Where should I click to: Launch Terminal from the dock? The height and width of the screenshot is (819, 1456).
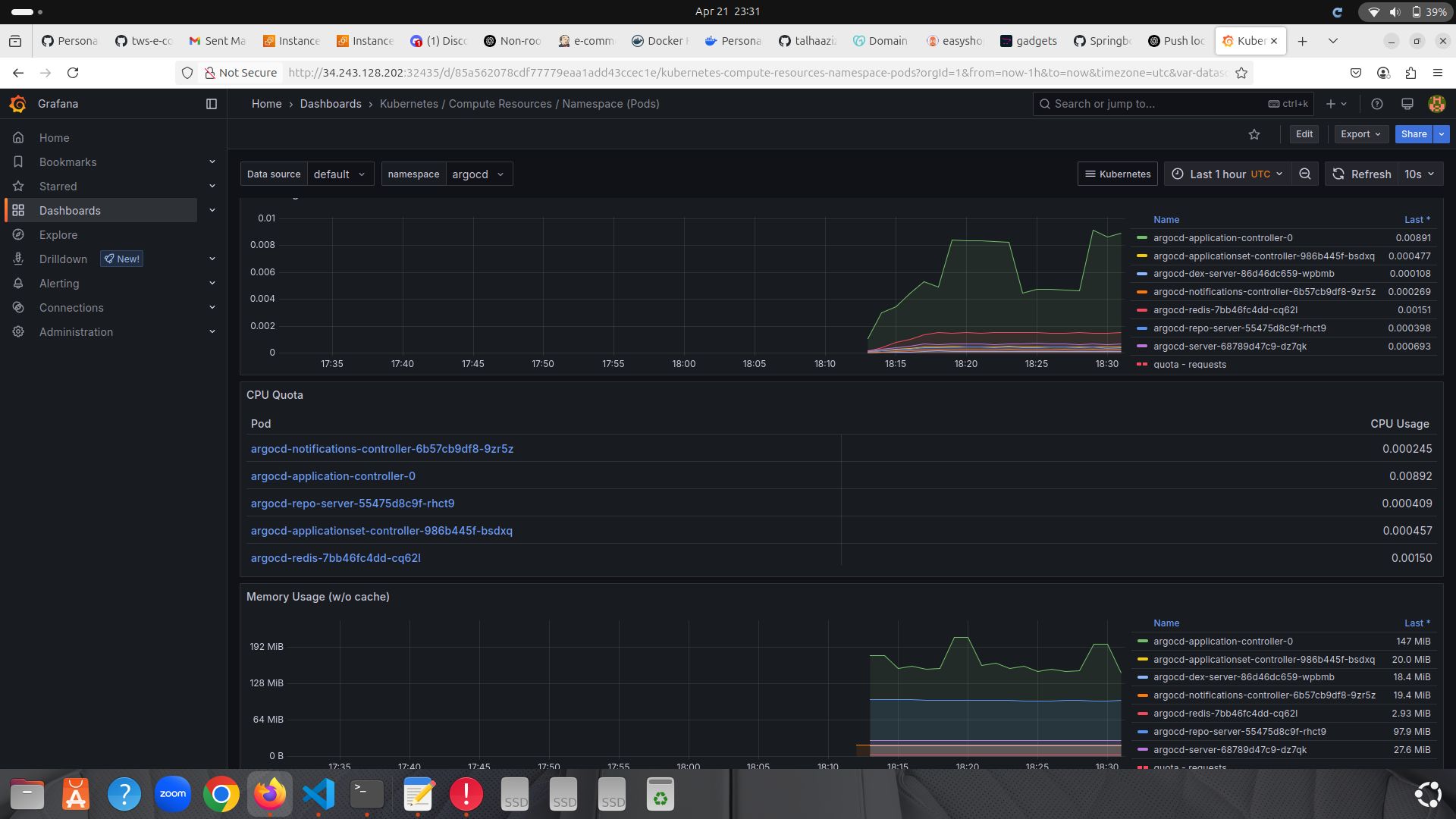point(367,794)
